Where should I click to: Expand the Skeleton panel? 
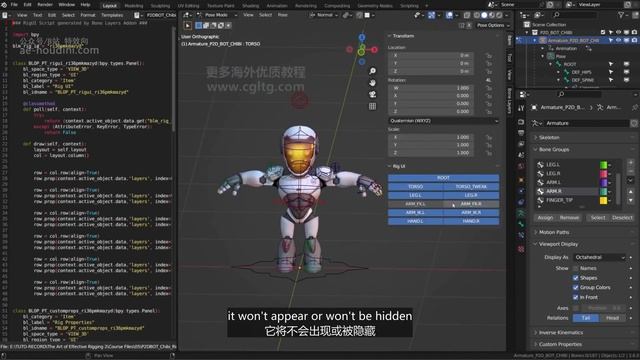coord(549,138)
